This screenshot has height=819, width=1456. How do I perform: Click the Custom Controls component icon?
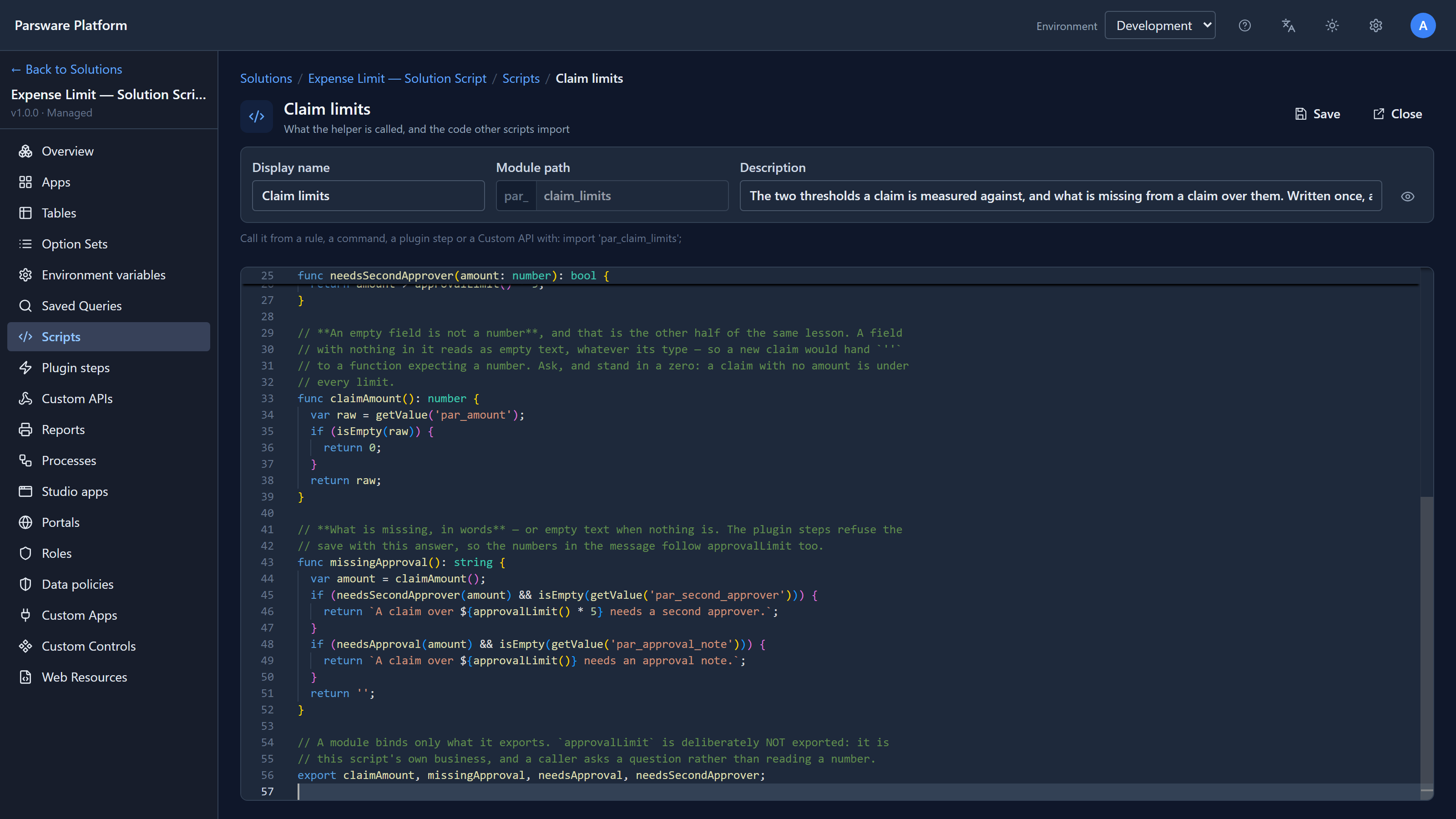click(25, 646)
